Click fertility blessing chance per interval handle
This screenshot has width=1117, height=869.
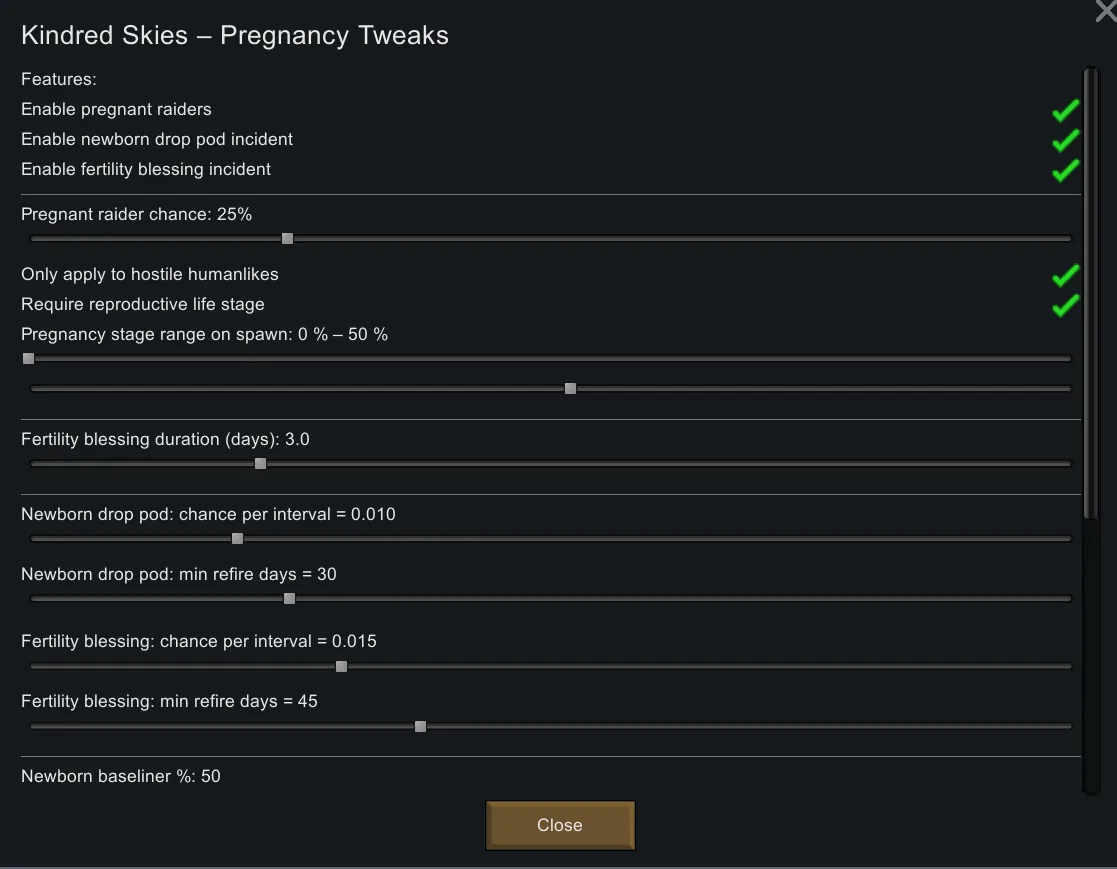(x=341, y=666)
